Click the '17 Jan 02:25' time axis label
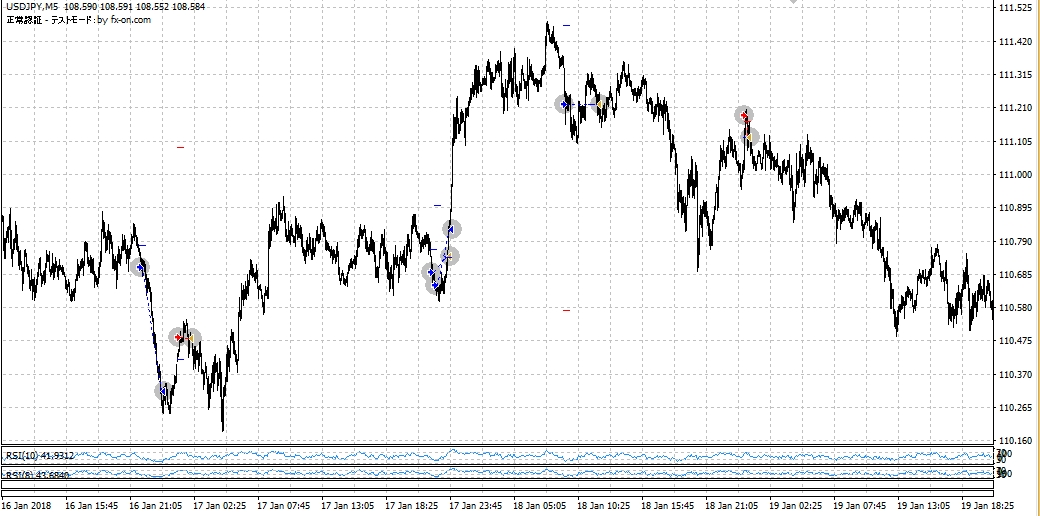1040x516 pixels. point(221,505)
